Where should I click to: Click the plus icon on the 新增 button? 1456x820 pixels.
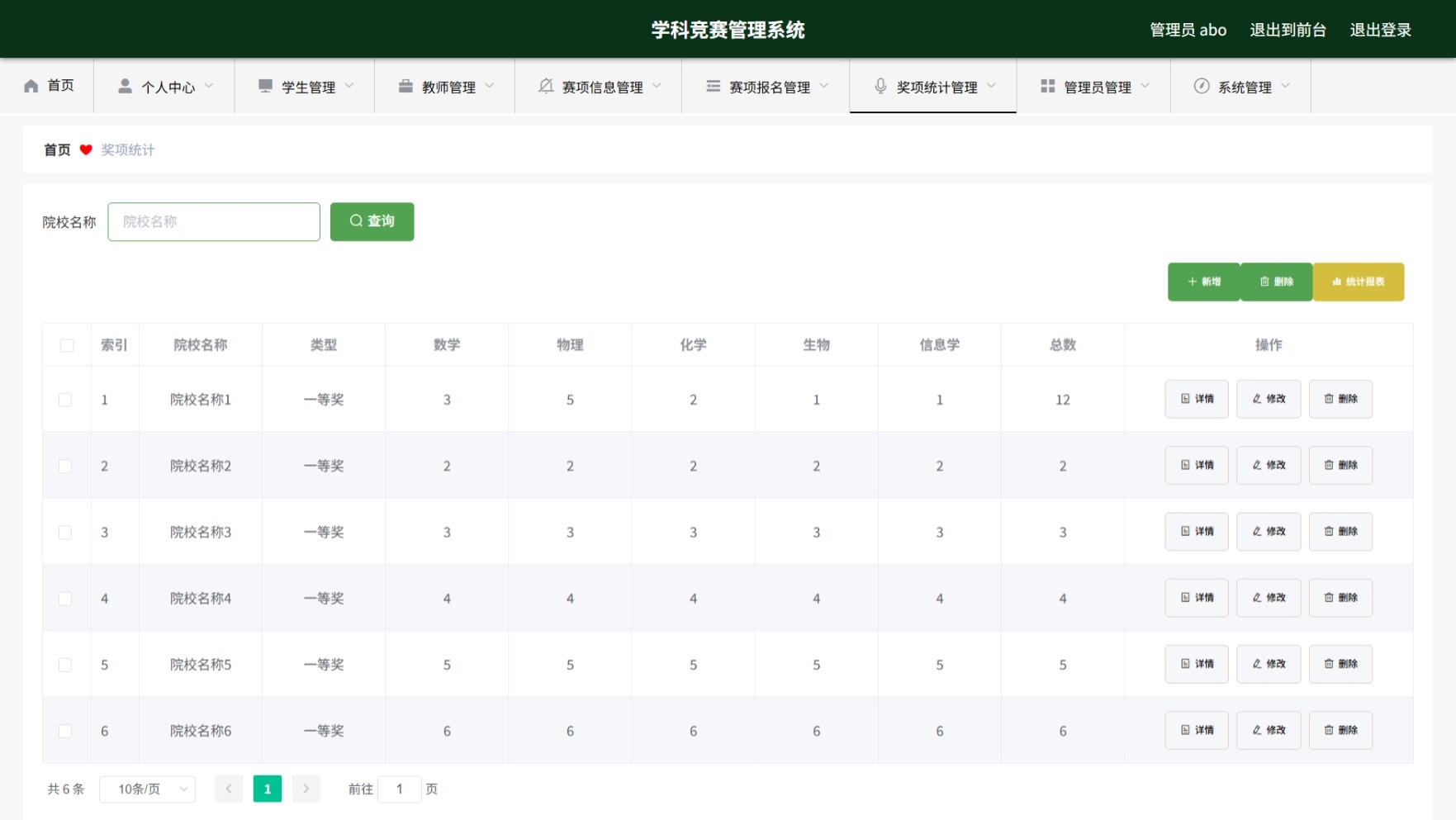[1193, 282]
